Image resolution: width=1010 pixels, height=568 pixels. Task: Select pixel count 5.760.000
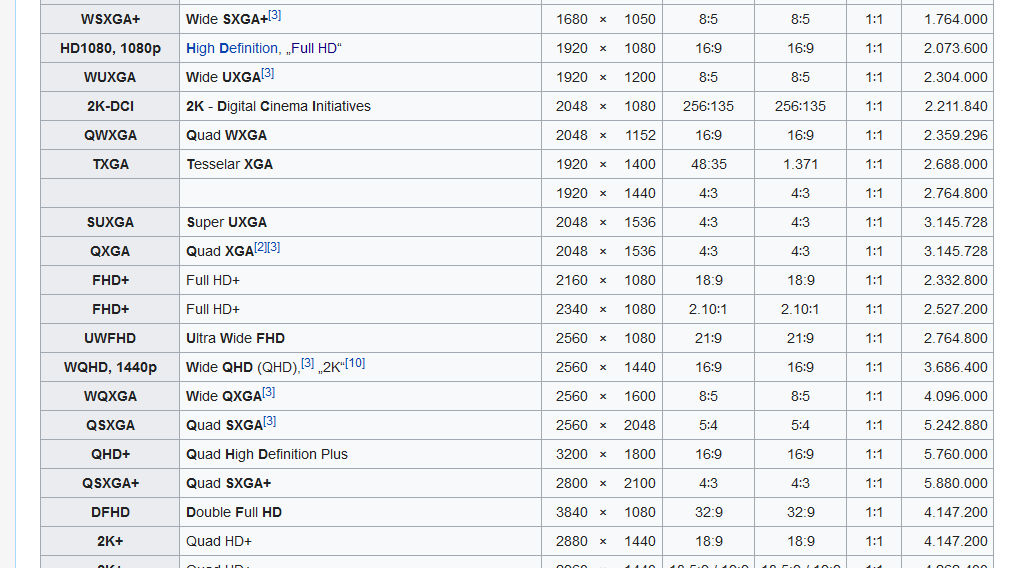pos(955,454)
